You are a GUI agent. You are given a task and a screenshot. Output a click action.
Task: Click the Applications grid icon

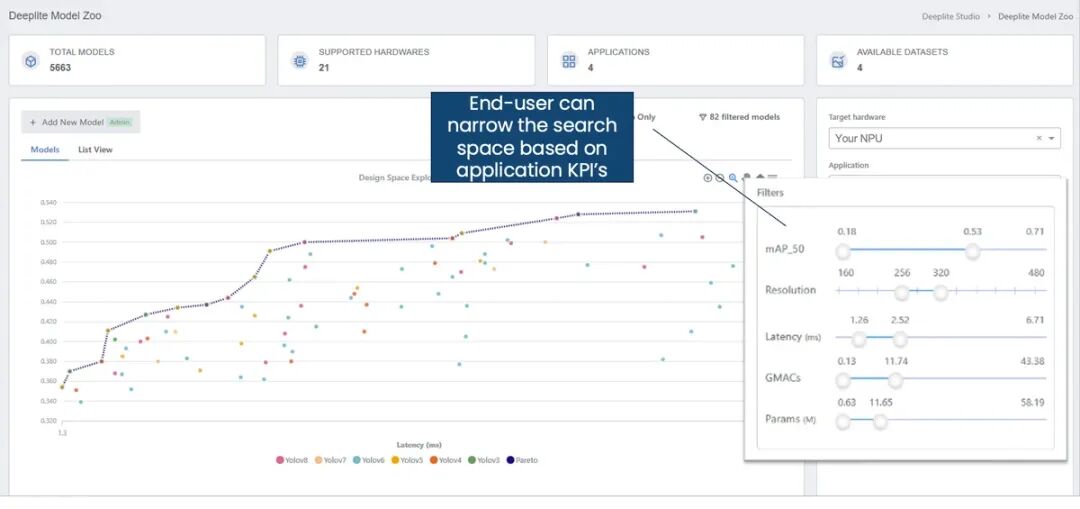point(569,61)
